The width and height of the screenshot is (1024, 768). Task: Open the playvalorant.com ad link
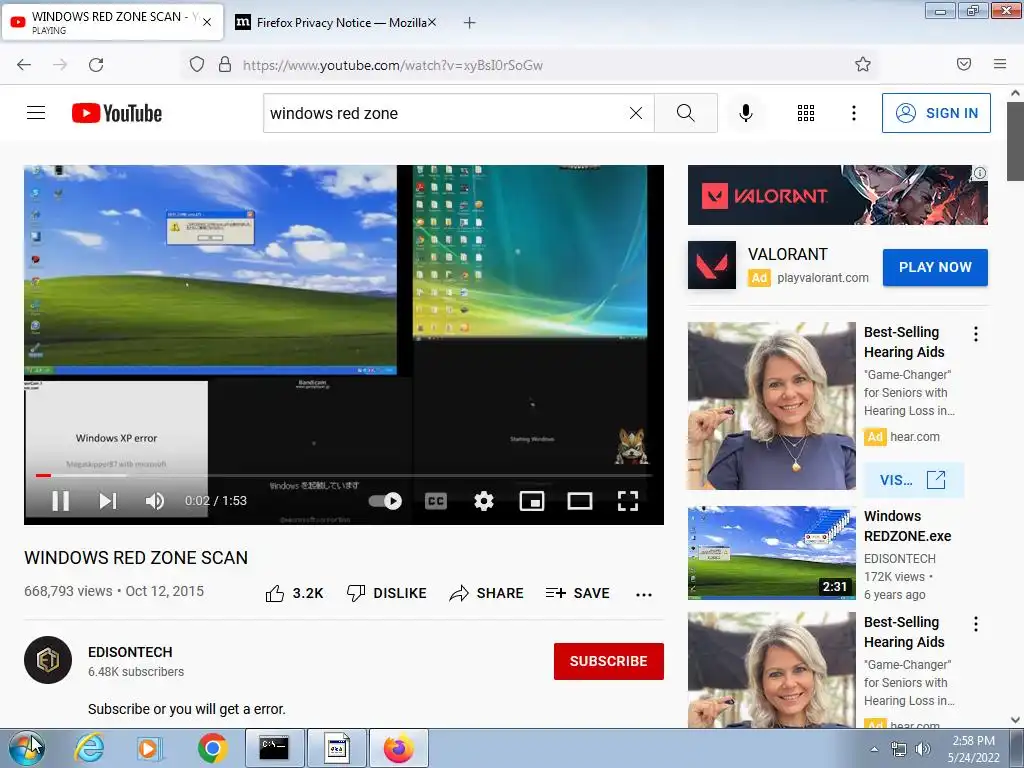tap(823, 278)
